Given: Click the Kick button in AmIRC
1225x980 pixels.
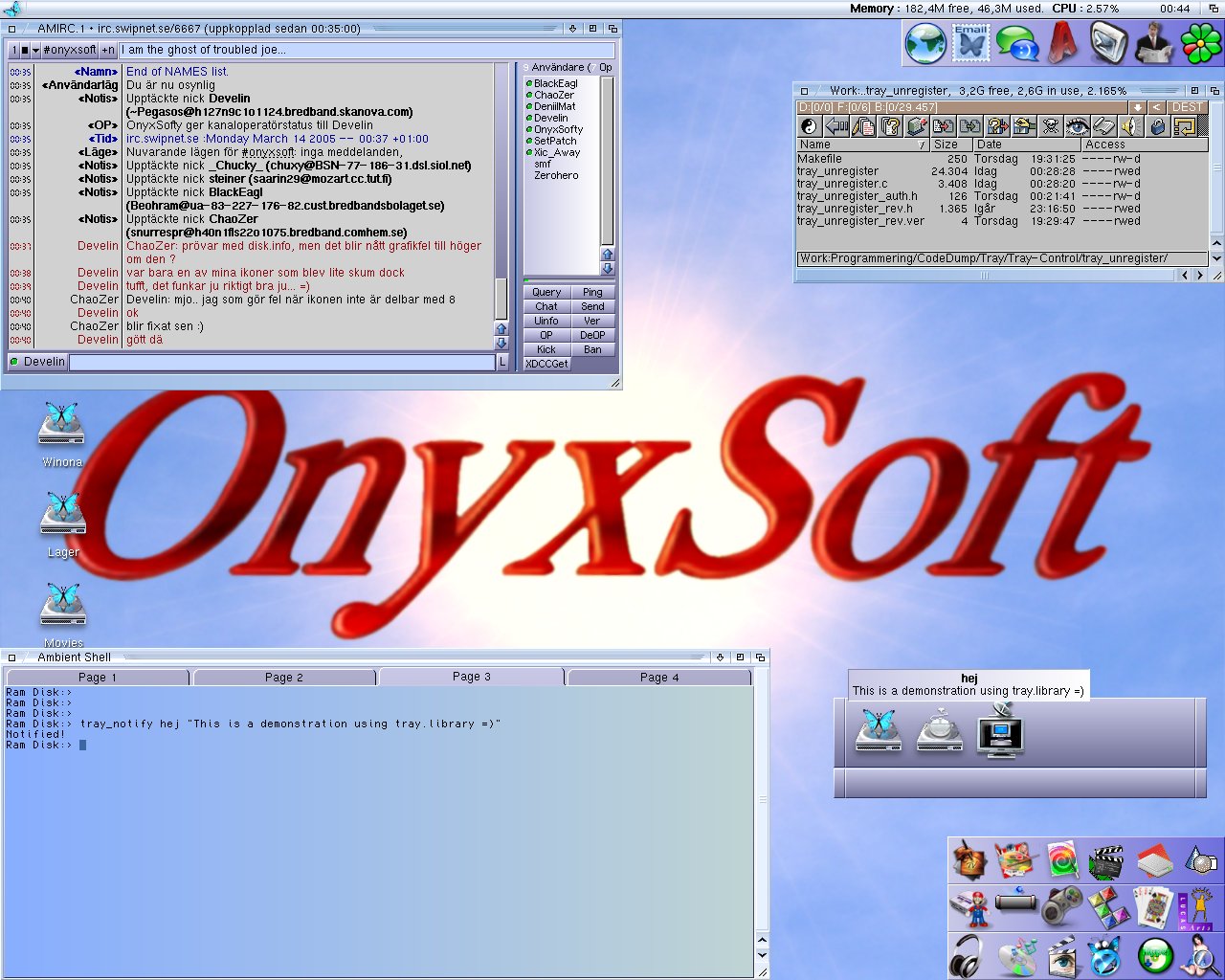Looking at the screenshot, I should (546, 349).
